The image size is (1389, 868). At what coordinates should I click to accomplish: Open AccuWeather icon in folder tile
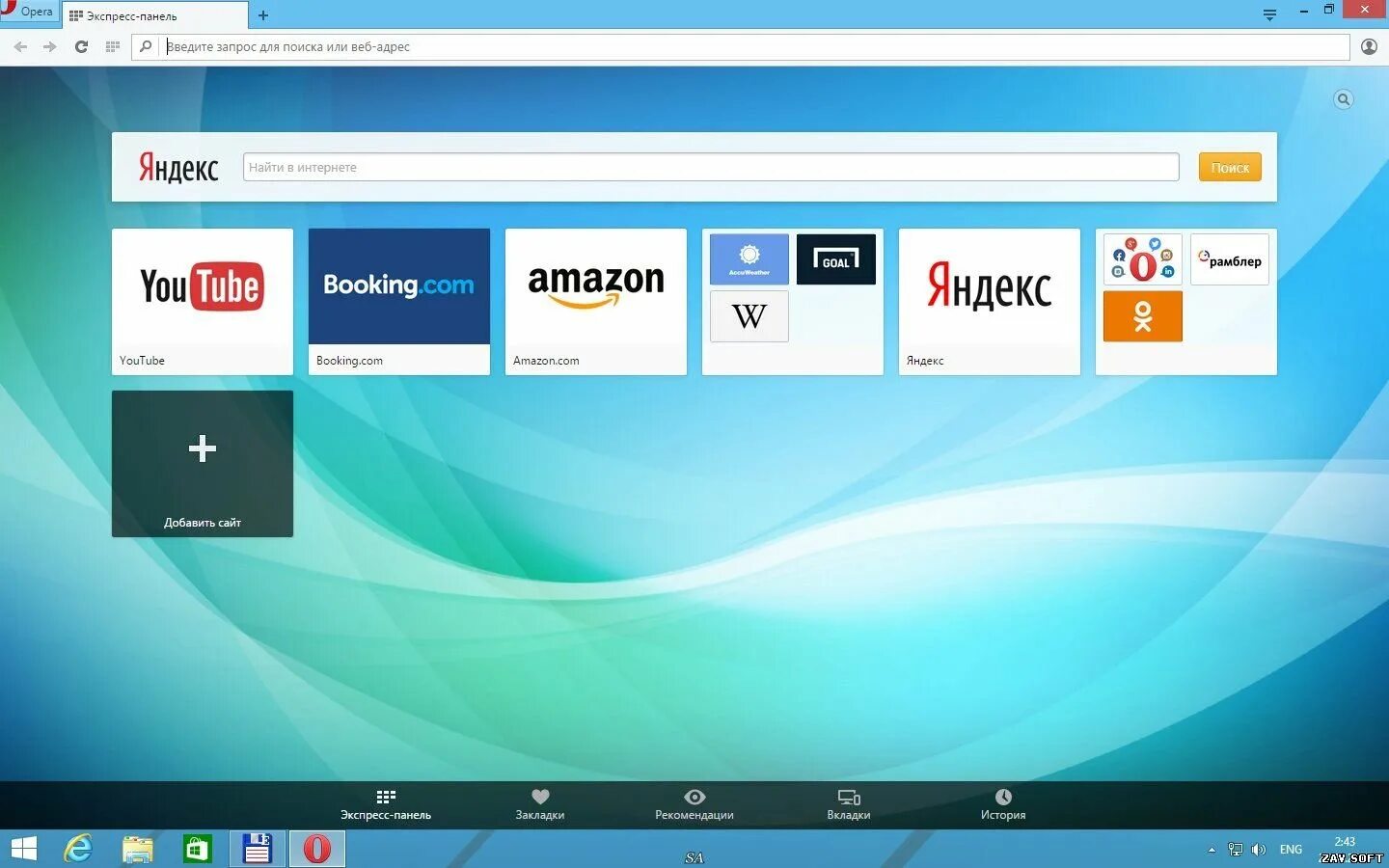pyautogui.click(x=749, y=259)
